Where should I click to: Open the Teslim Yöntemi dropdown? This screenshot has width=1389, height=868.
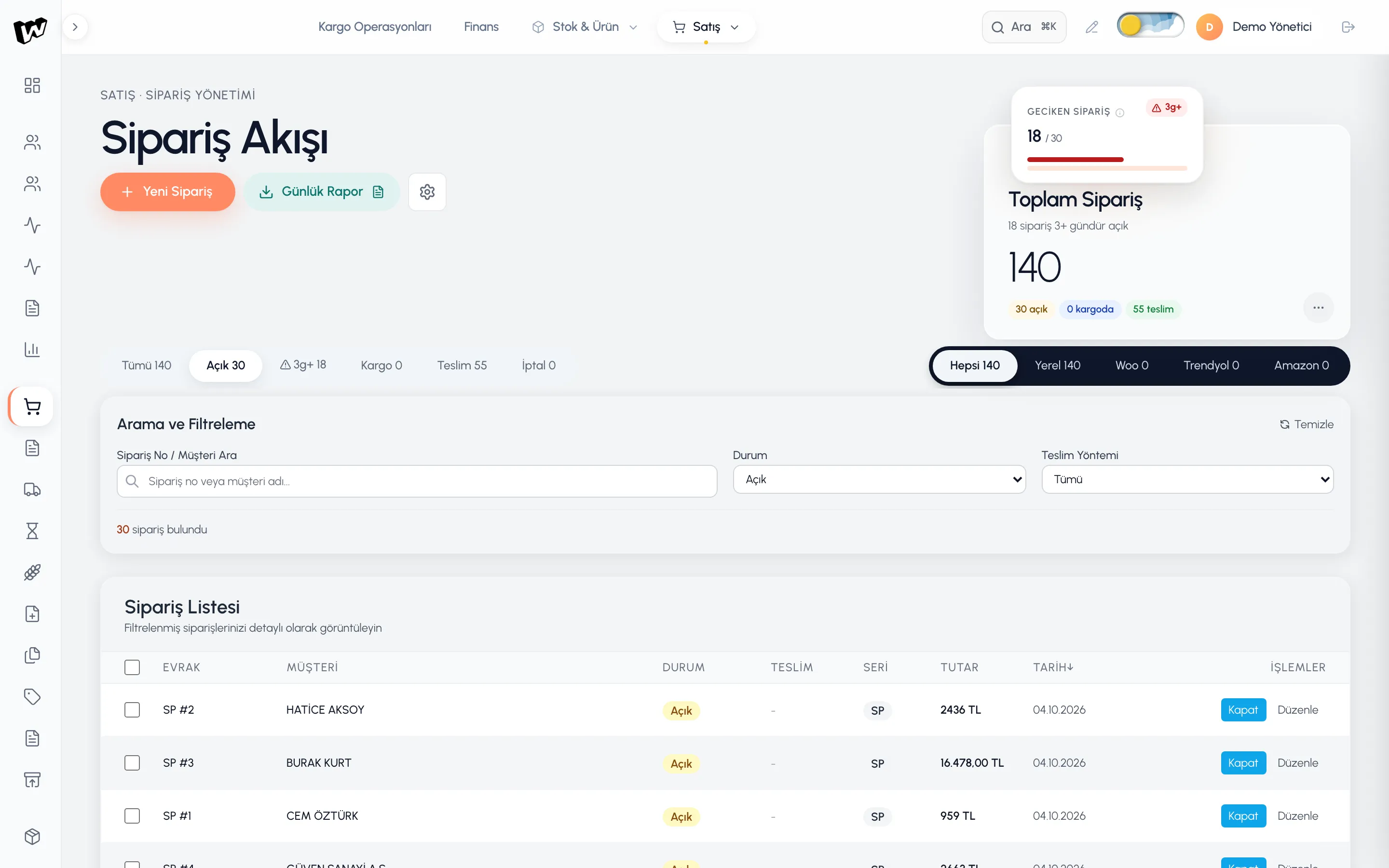click(1187, 479)
